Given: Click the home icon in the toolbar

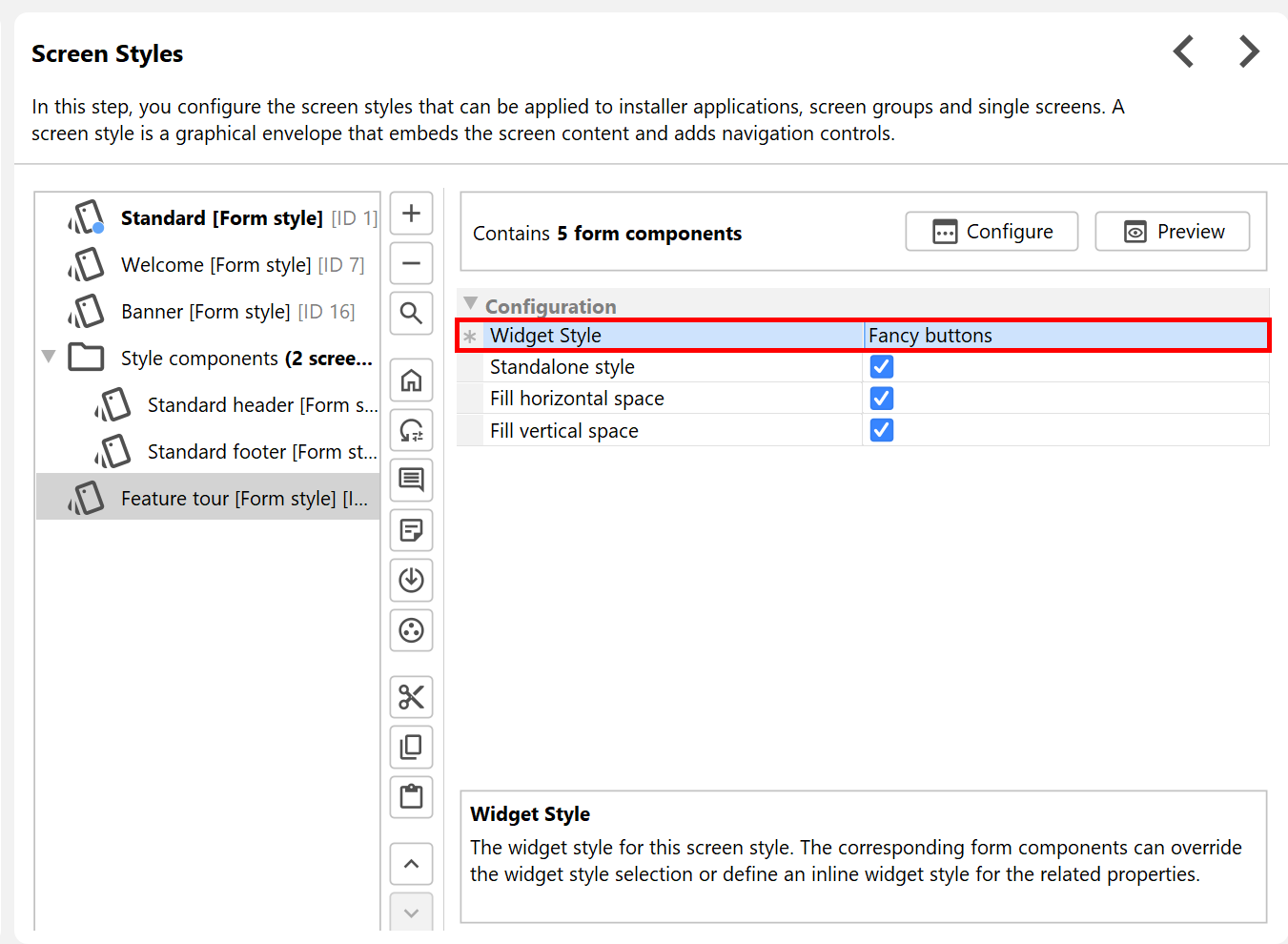Looking at the screenshot, I should click(x=411, y=380).
